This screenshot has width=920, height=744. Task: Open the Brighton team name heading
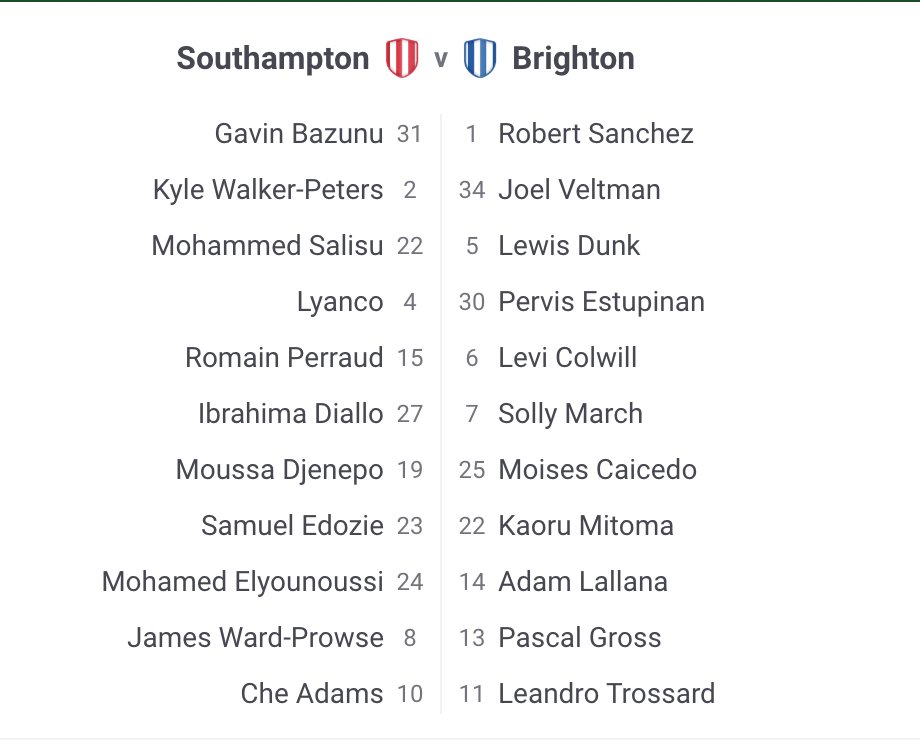coord(573,59)
